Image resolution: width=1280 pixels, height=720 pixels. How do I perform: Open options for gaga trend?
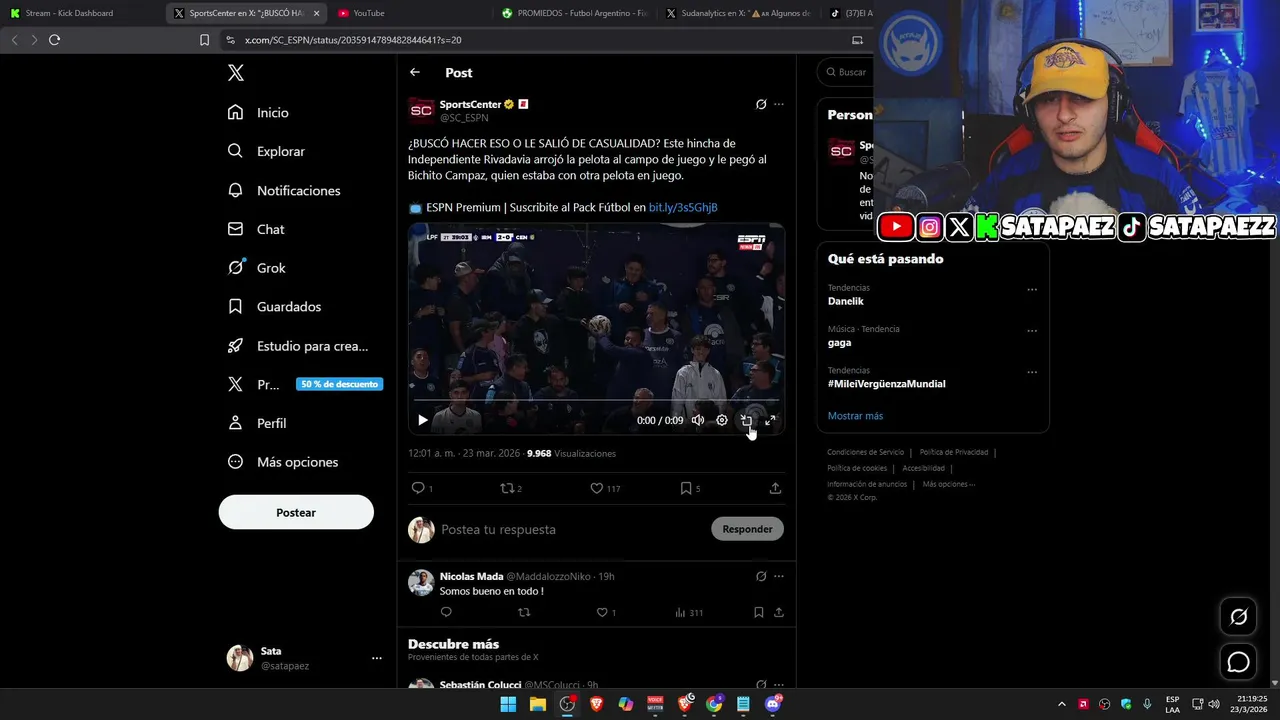coord(1032,331)
